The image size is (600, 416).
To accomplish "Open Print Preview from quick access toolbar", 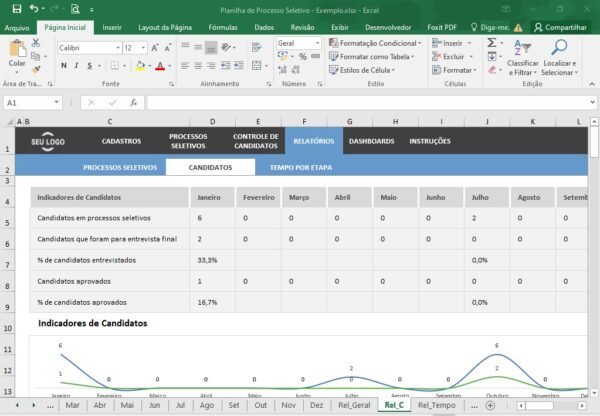I will 75,9.
